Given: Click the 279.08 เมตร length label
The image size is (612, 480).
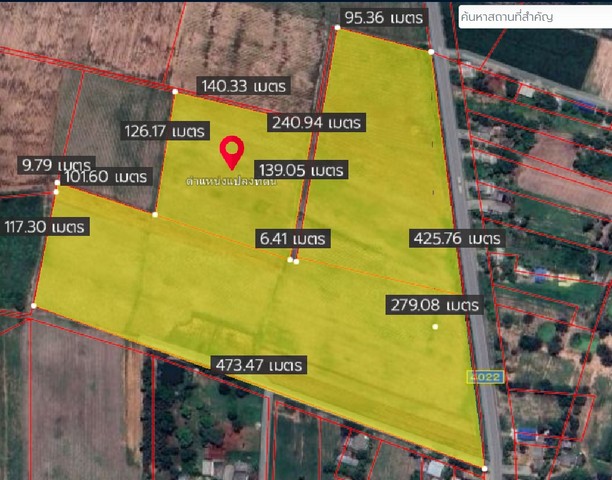Looking at the screenshot, I should click(x=434, y=304).
